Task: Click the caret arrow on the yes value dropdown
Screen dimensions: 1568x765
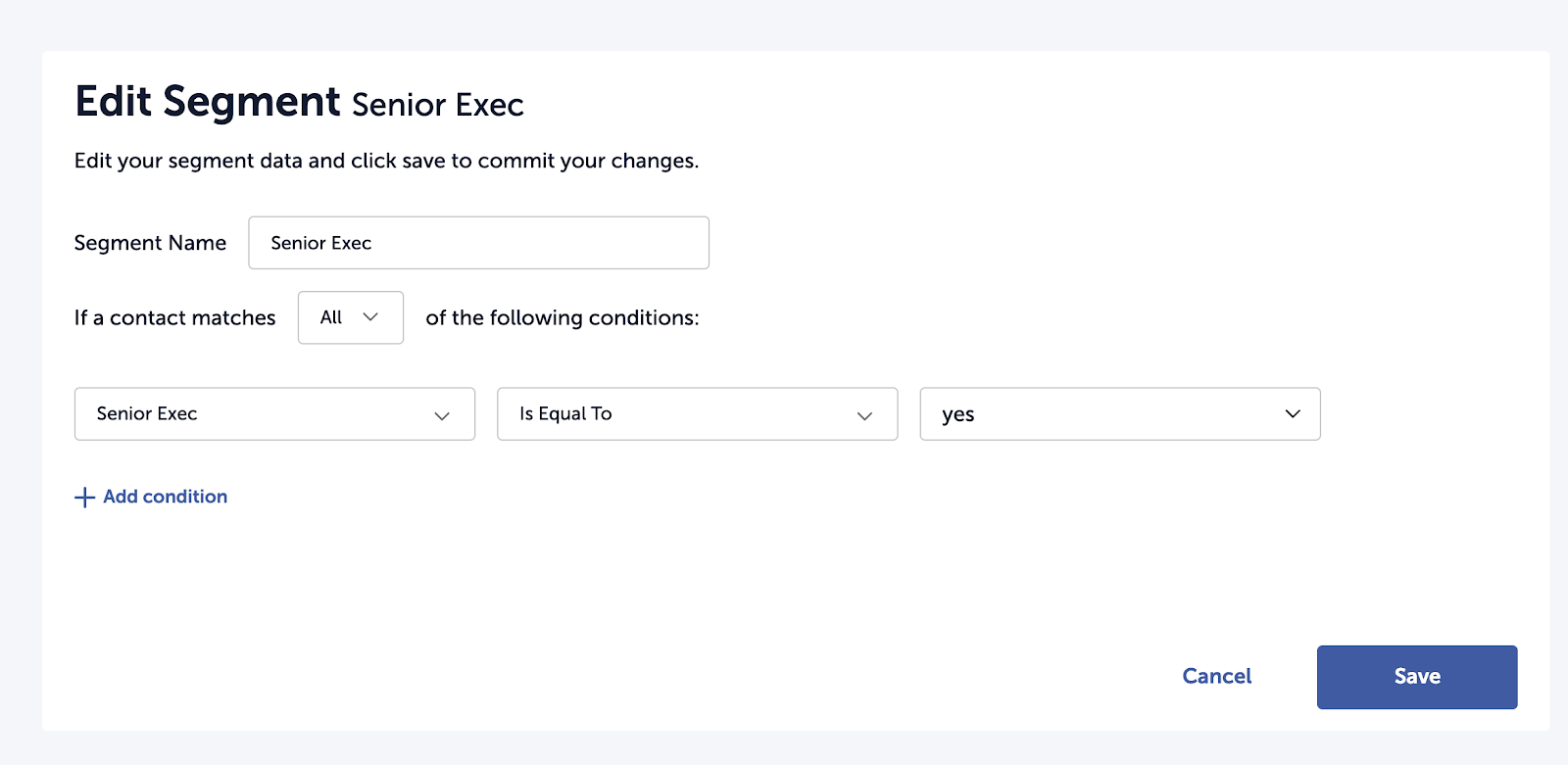Action: (x=1293, y=414)
